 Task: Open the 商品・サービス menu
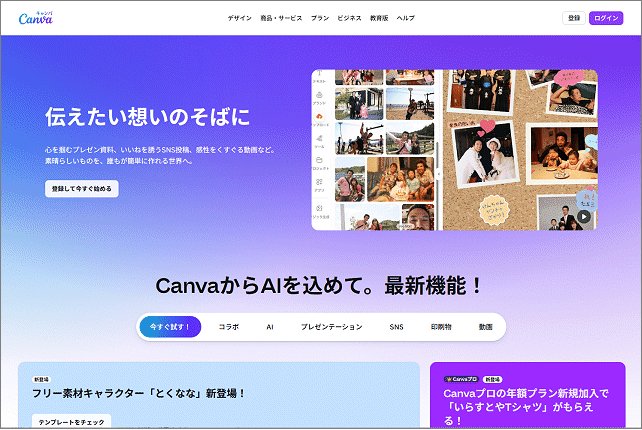coord(280,18)
